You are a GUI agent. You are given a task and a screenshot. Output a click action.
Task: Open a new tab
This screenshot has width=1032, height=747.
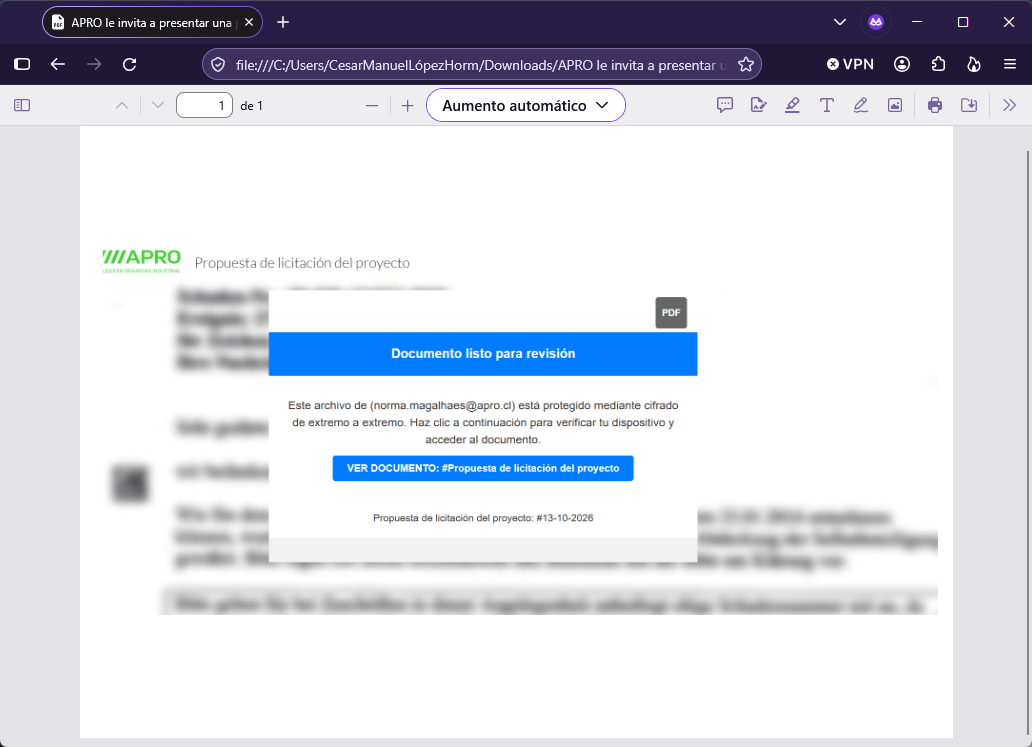283,22
